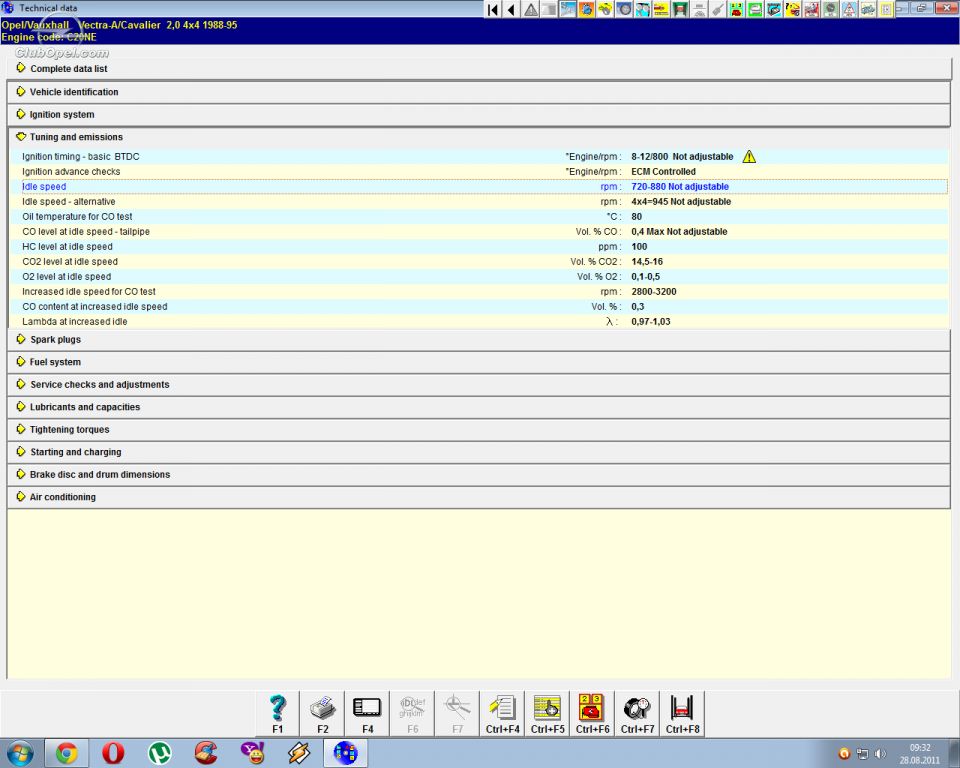The height and width of the screenshot is (768, 960).
Task: Collapse the Tuning and emissions section
Action: (x=480, y=137)
